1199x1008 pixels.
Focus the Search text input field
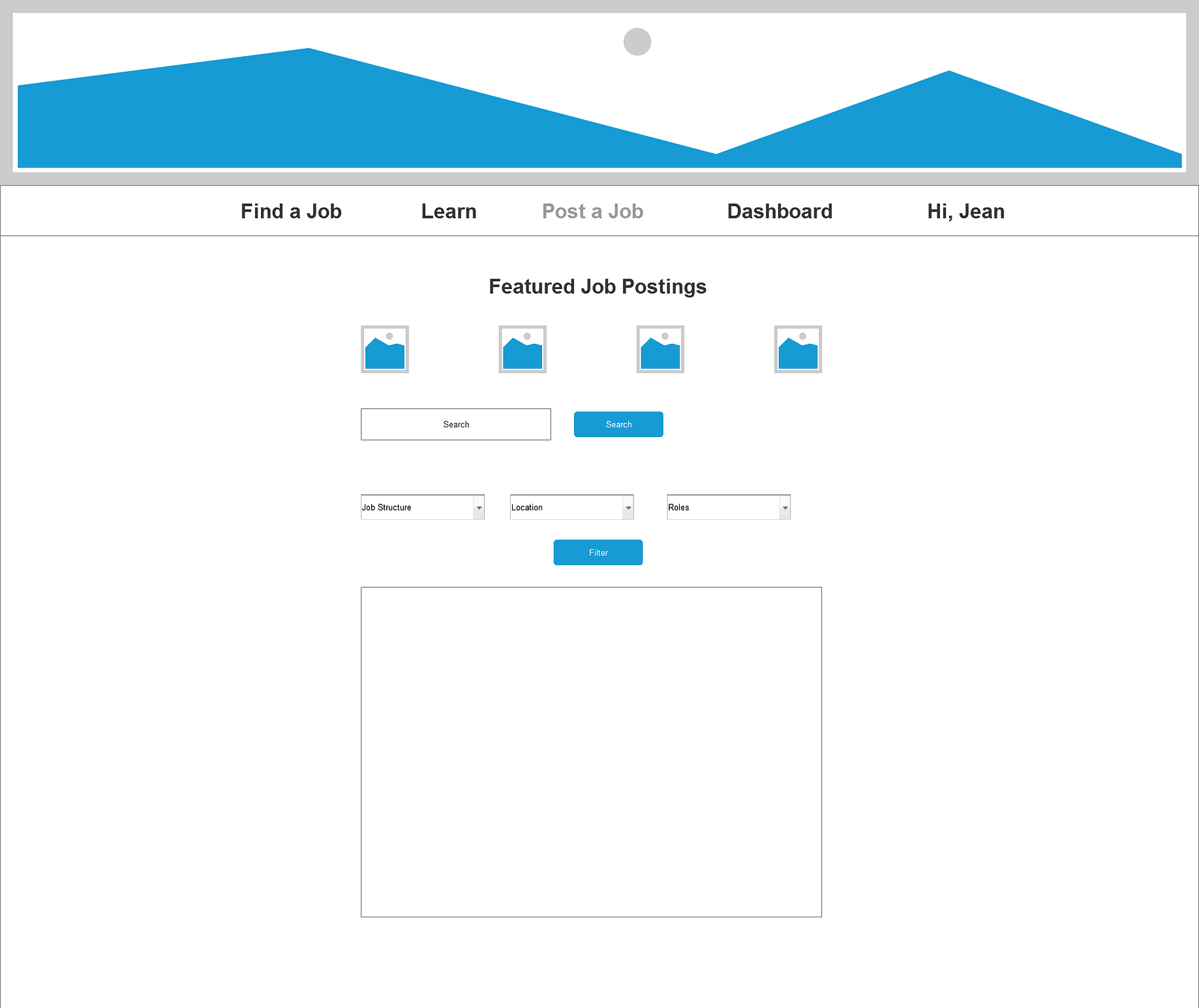(x=456, y=424)
